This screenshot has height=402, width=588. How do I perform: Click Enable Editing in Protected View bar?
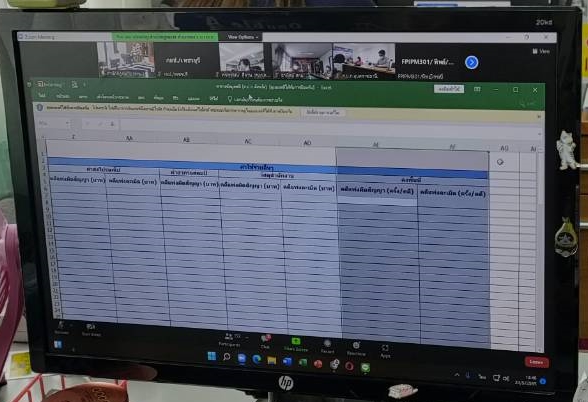pyautogui.click(x=323, y=112)
